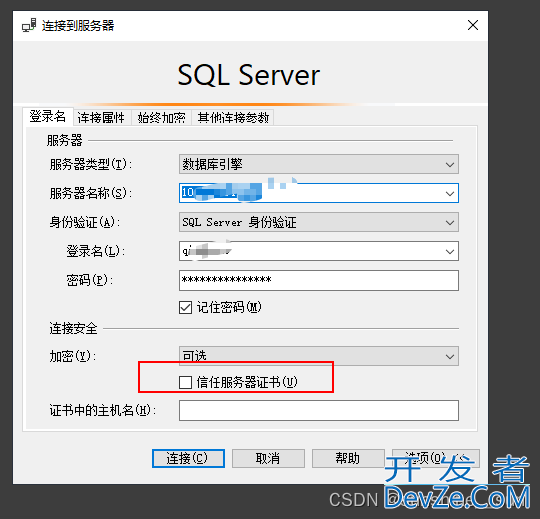Click the 证书中的主机名 input field
The width and height of the screenshot is (540, 519).
[x=319, y=410]
